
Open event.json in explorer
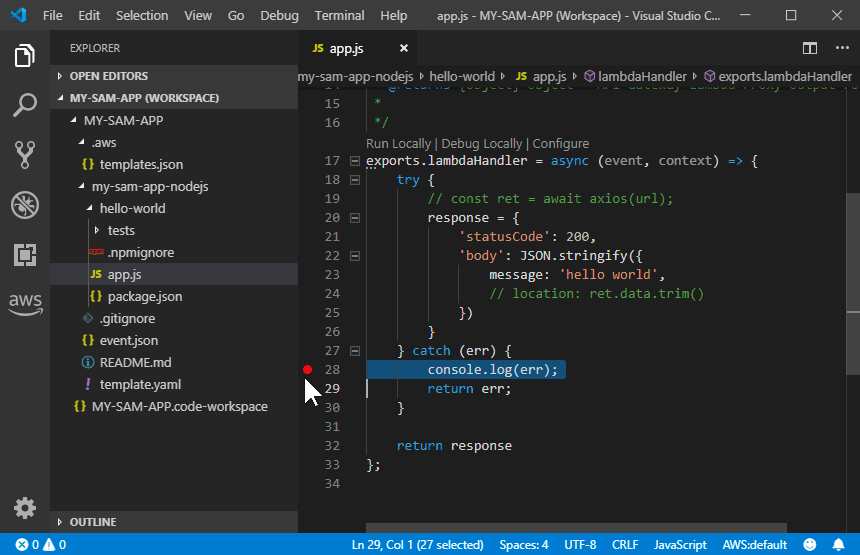tap(174, 341)
